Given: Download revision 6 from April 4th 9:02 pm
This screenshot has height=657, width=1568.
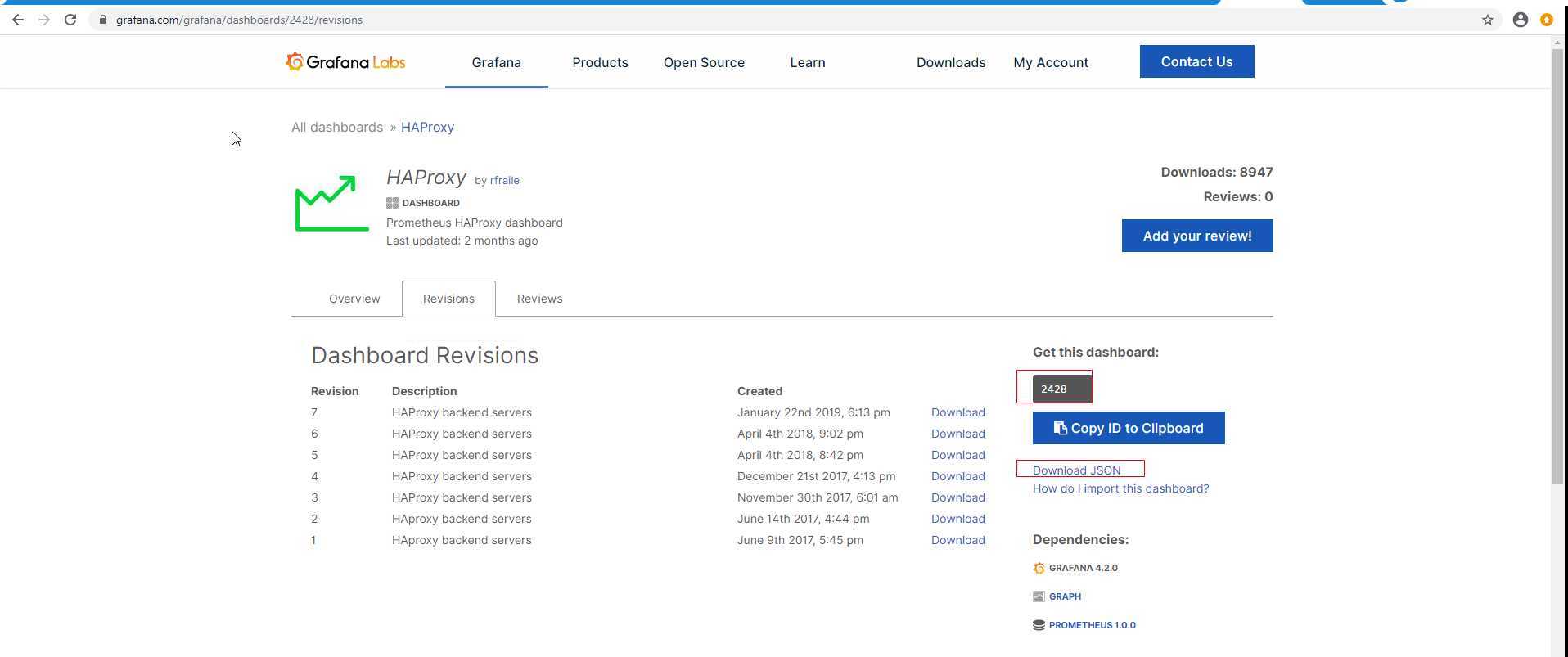Looking at the screenshot, I should click(957, 434).
